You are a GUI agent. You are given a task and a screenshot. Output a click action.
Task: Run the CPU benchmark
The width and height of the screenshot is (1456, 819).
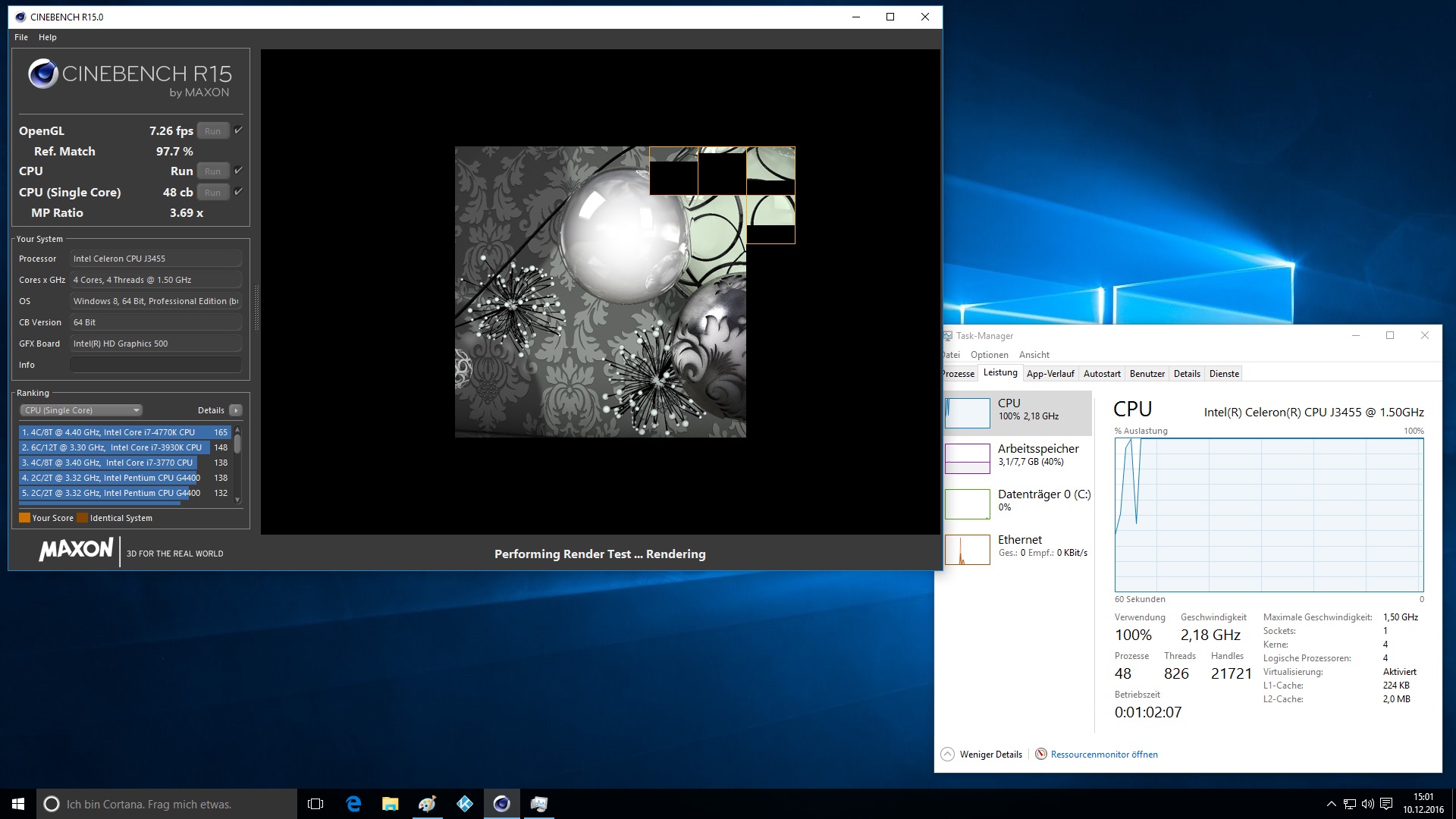point(213,171)
